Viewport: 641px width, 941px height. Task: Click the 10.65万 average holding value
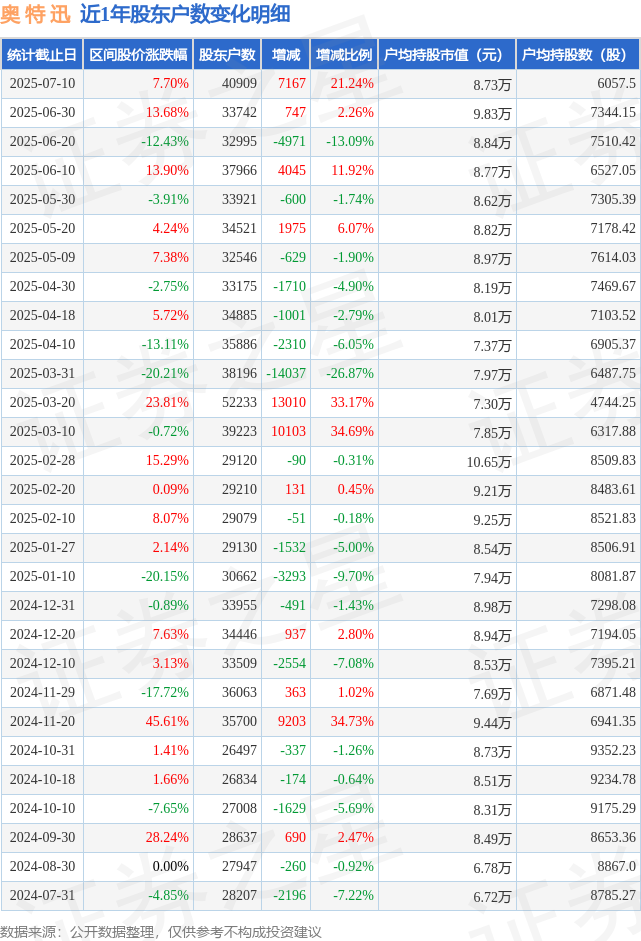tap(489, 461)
